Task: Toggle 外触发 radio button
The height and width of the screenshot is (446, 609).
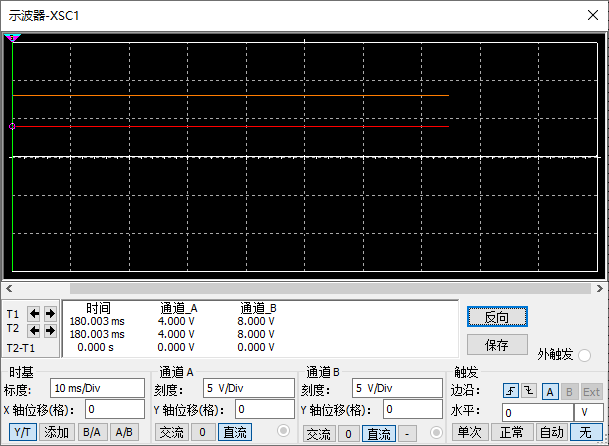Action: coord(584,355)
